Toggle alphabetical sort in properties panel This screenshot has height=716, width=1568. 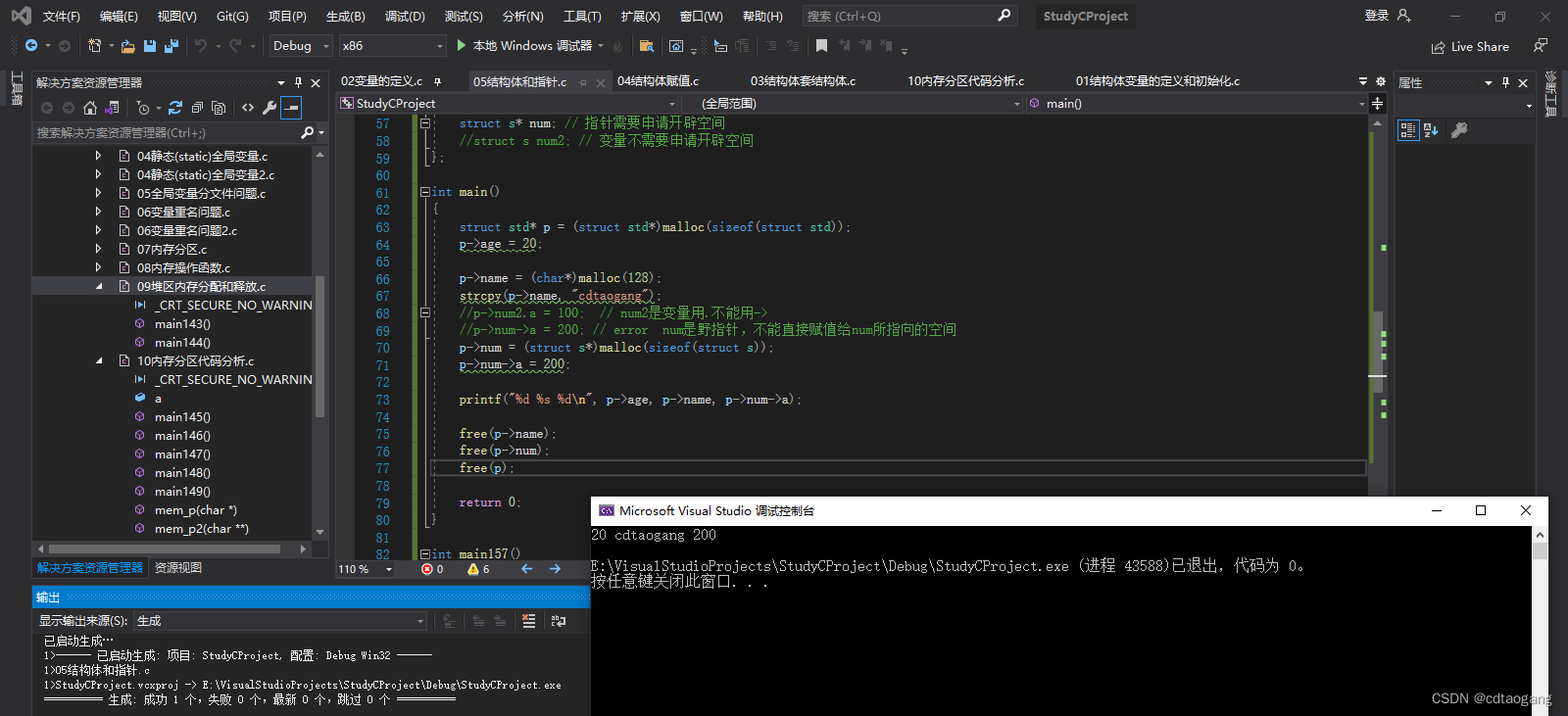pyautogui.click(x=1431, y=130)
